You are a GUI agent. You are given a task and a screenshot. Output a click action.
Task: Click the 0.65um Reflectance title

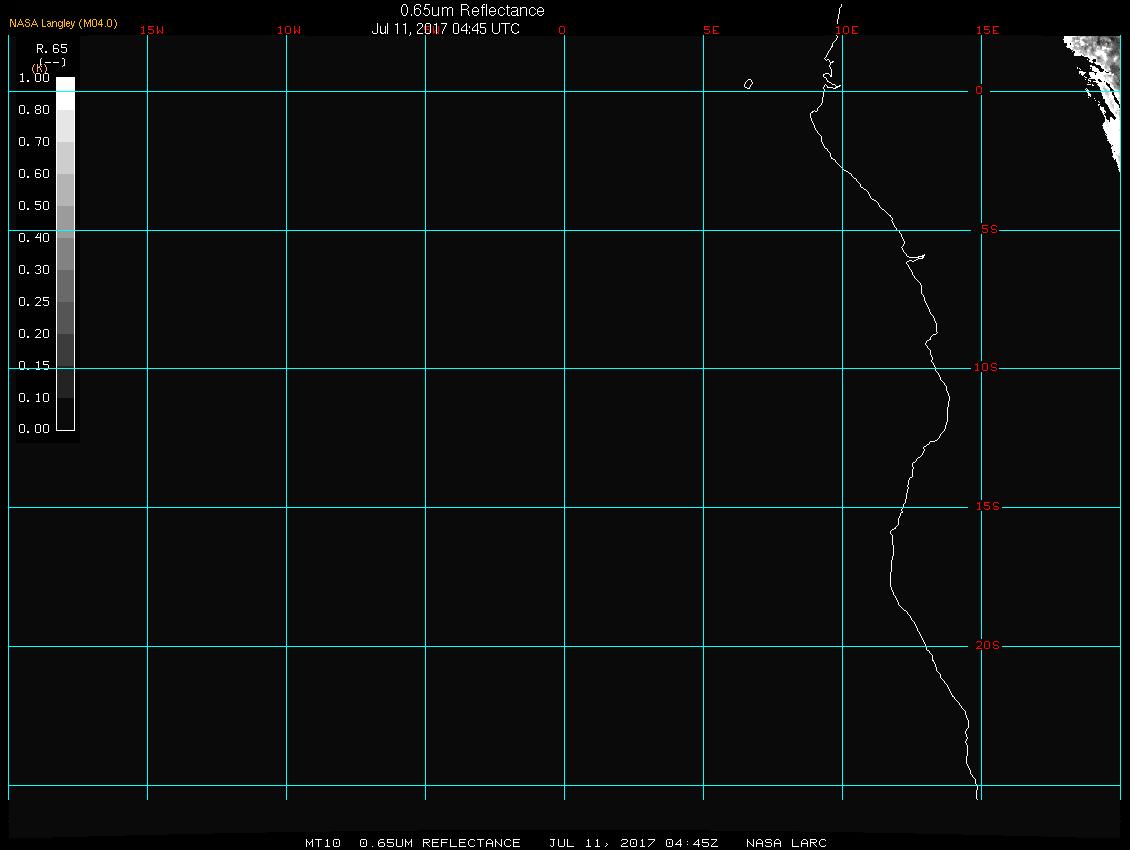click(472, 10)
